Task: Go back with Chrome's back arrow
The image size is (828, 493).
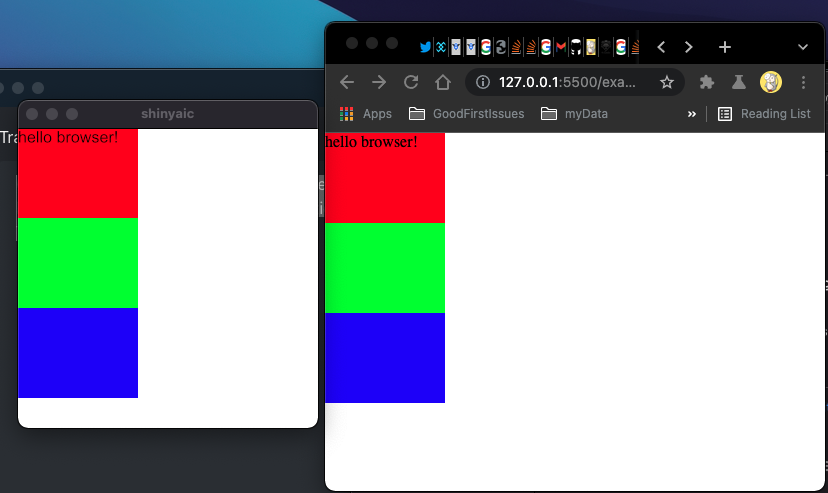Action: pyautogui.click(x=347, y=82)
